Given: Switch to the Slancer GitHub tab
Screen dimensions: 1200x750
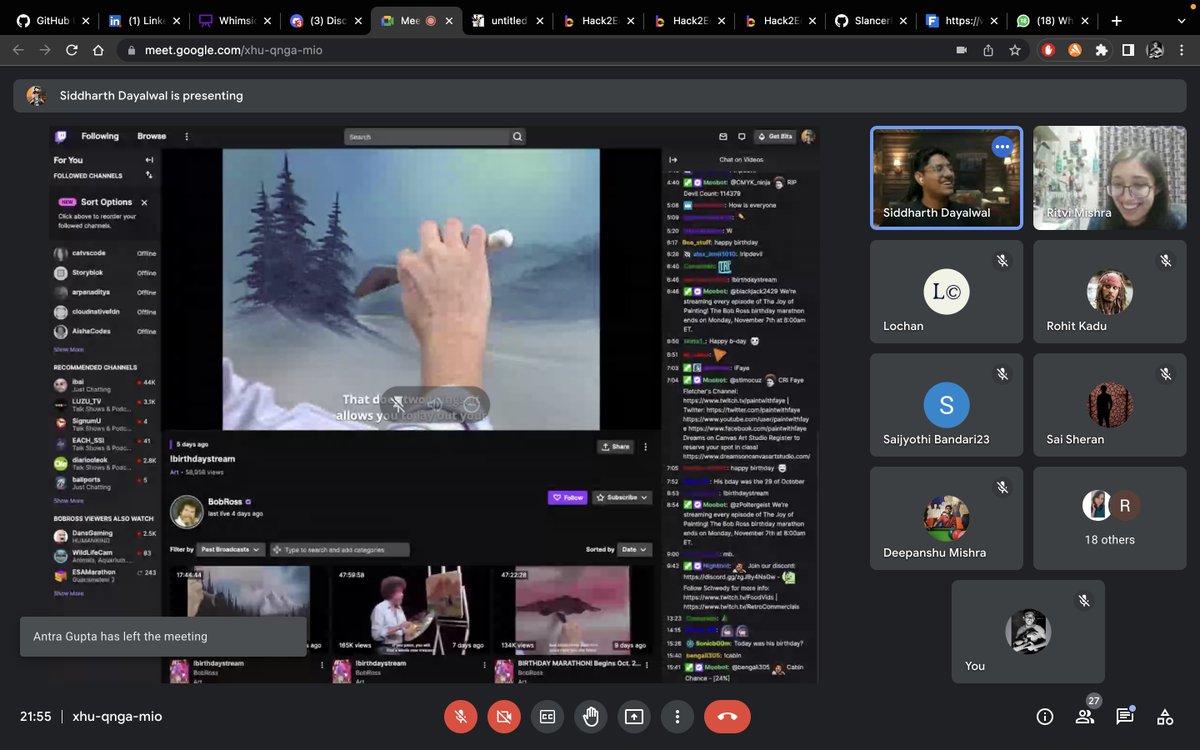Looking at the screenshot, I should [869, 20].
